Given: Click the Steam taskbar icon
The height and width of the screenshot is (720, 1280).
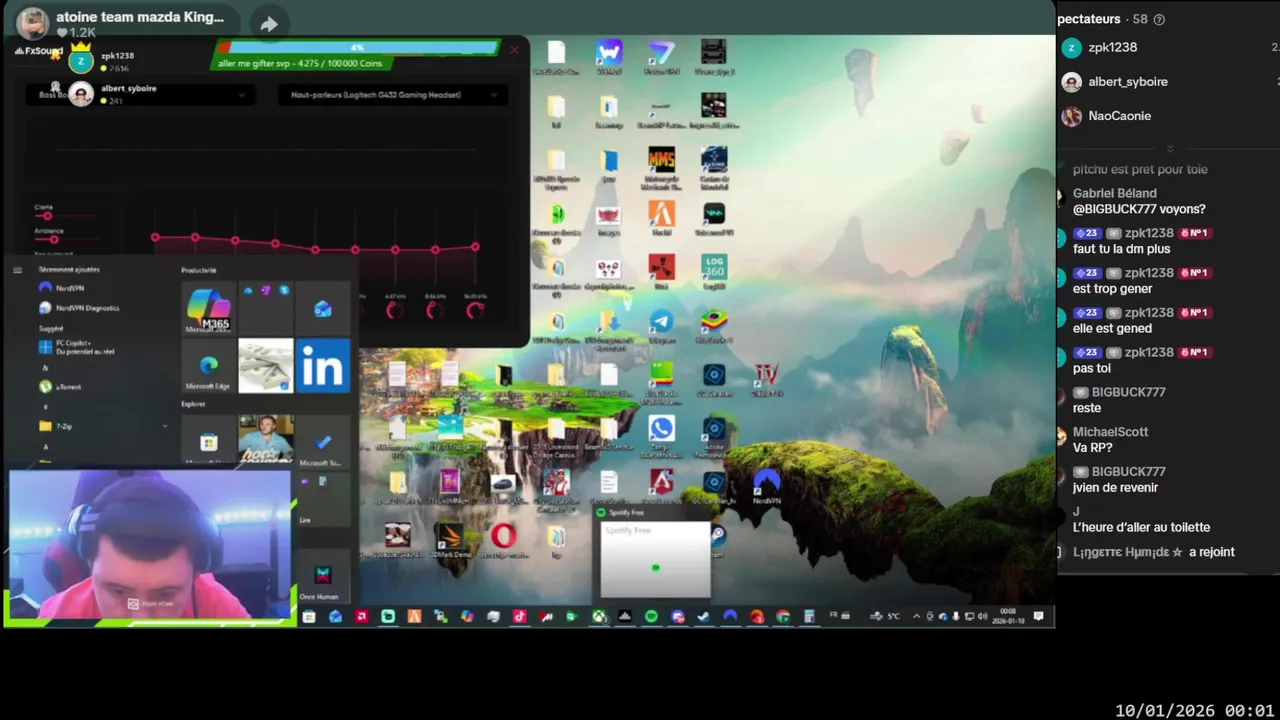Looking at the screenshot, I should [704, 617].
